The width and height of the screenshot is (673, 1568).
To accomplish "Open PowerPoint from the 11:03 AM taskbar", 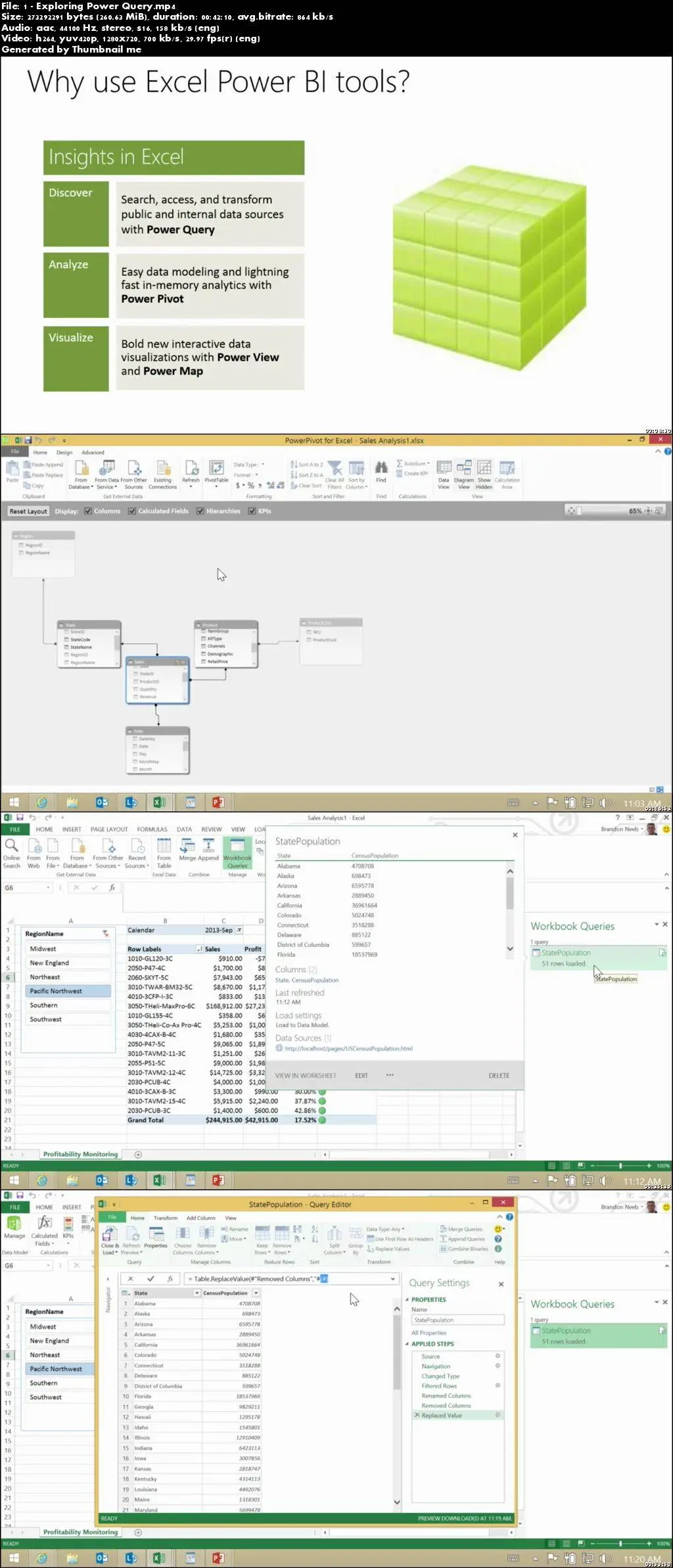I will tap(218, 802).
